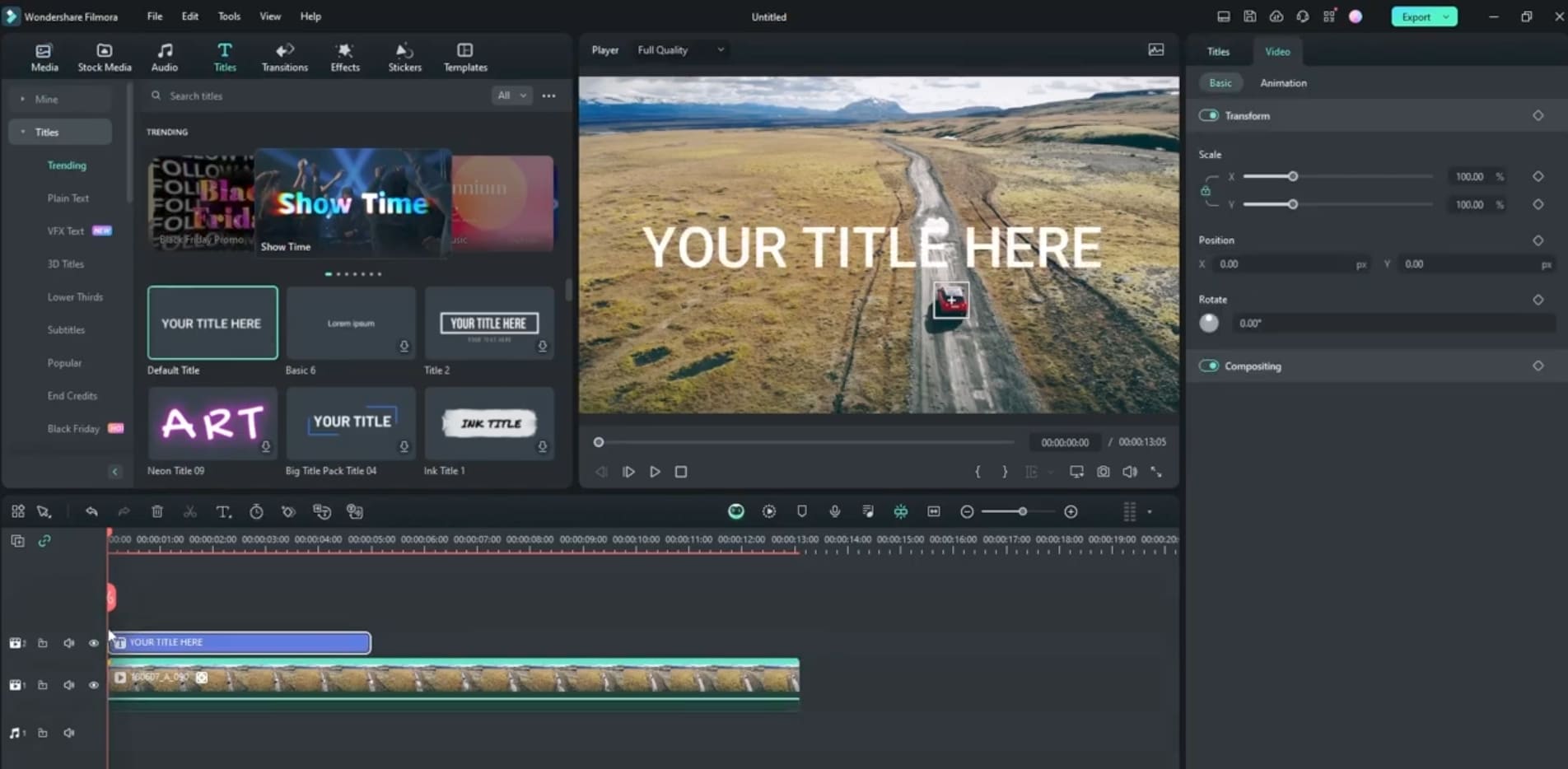Click the marker shield icon in timeline toolbar

[802, 512]
